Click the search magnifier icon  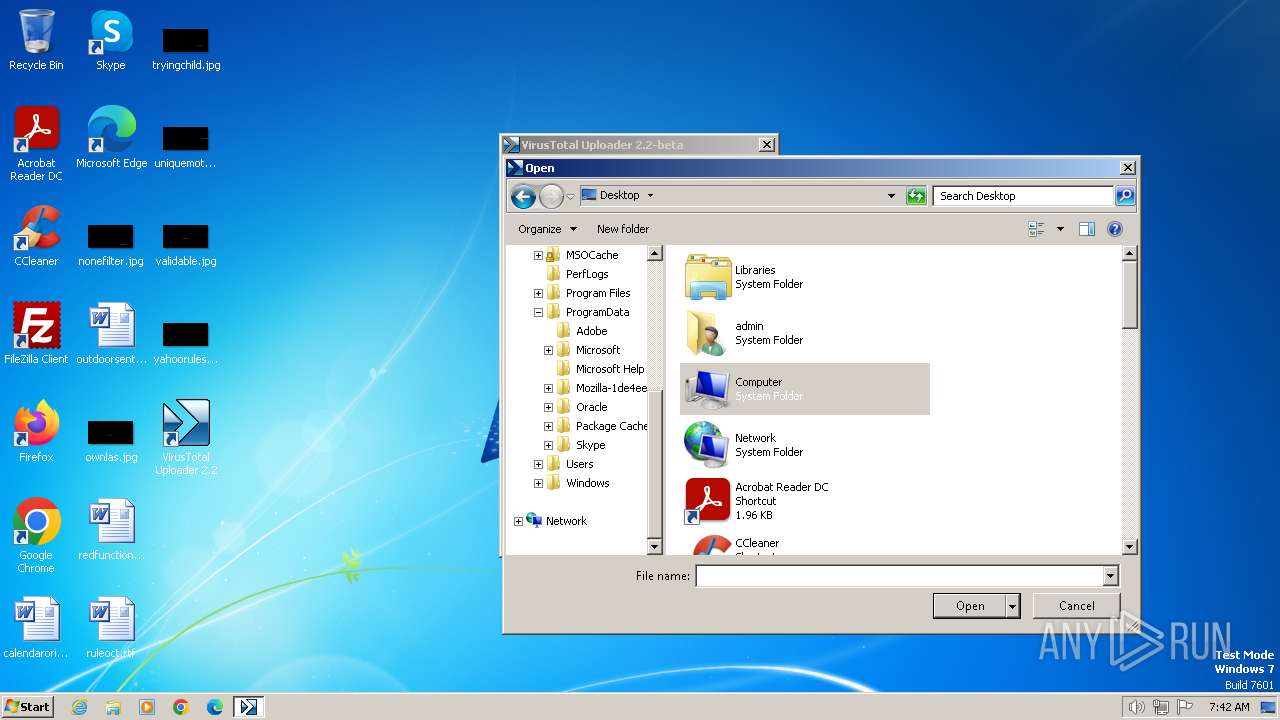[1125, 196]
